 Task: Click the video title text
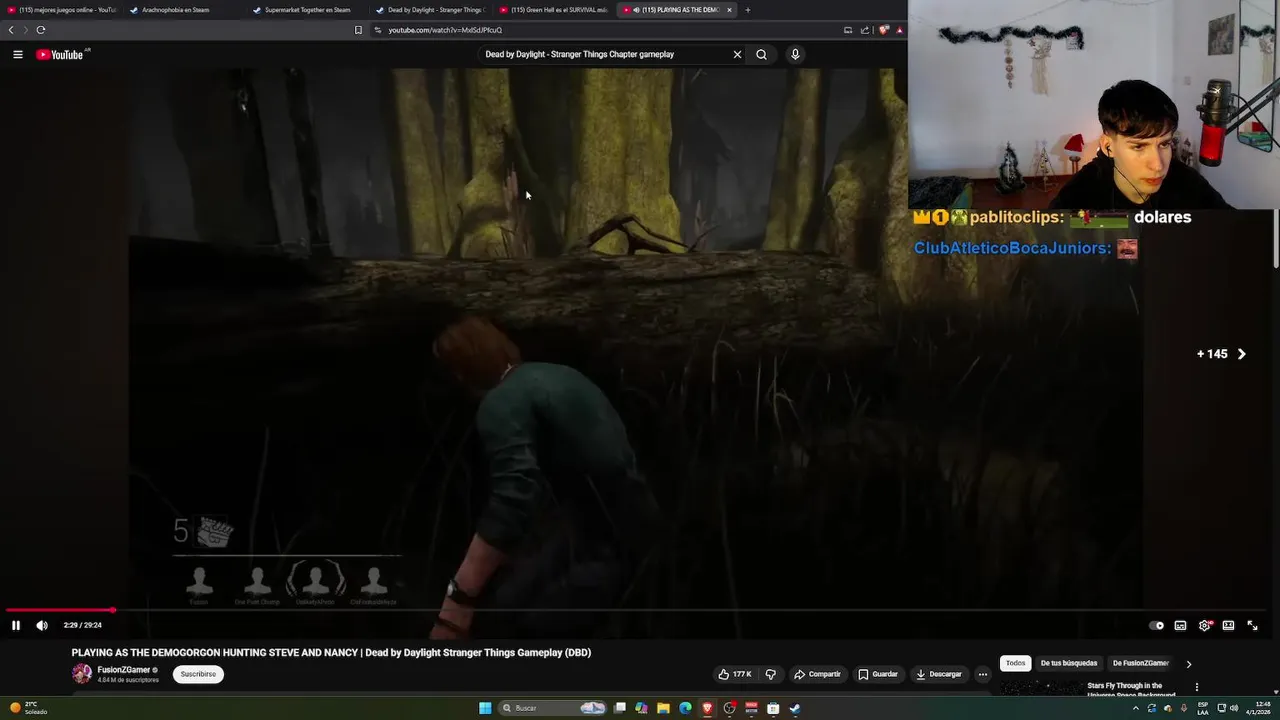[331, 652]
